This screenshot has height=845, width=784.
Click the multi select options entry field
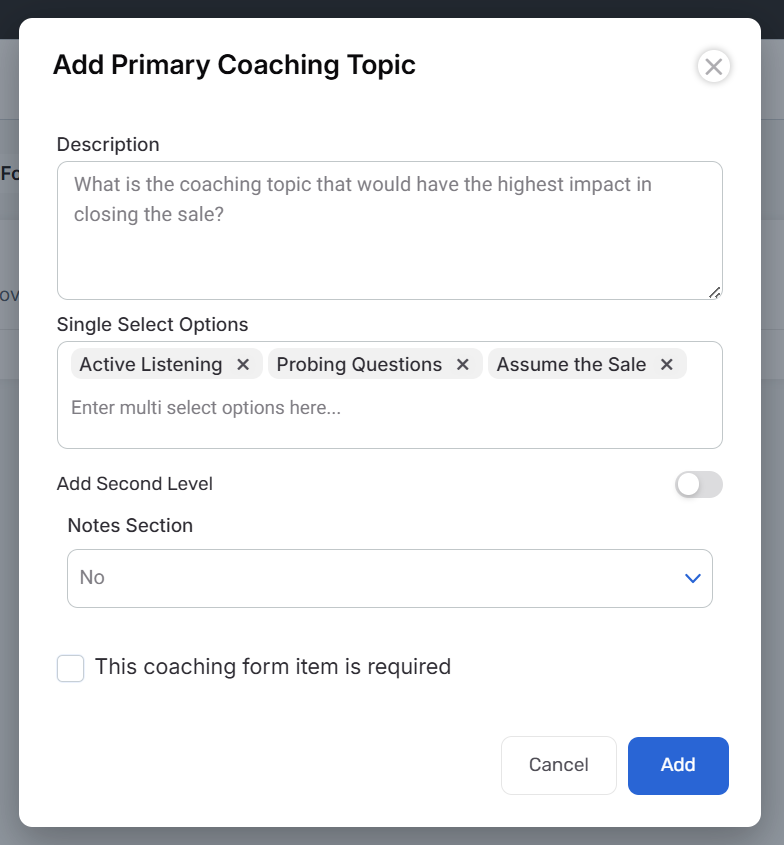[390, 408]
